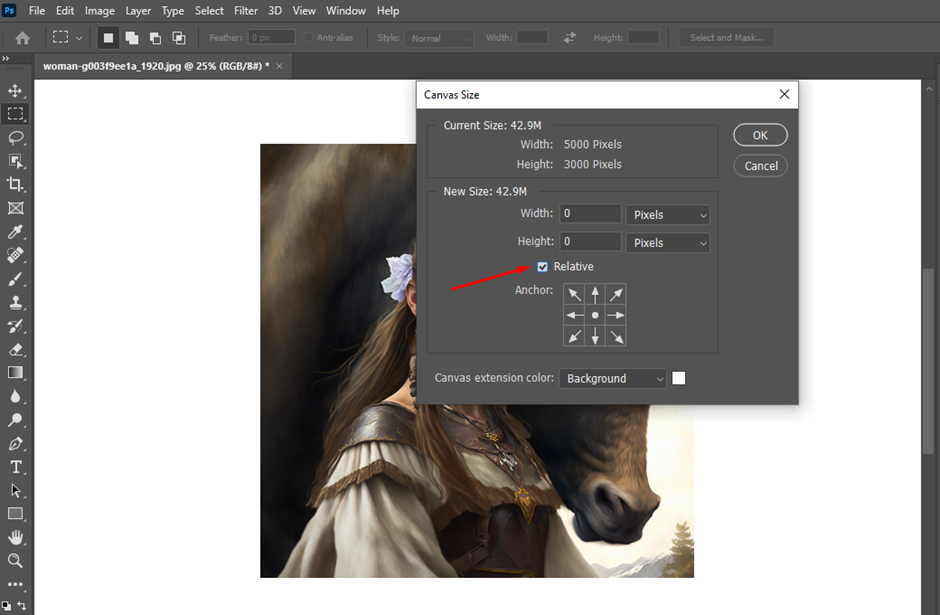Select the Brush tool
940x615 pixels.
coord(15,279)
